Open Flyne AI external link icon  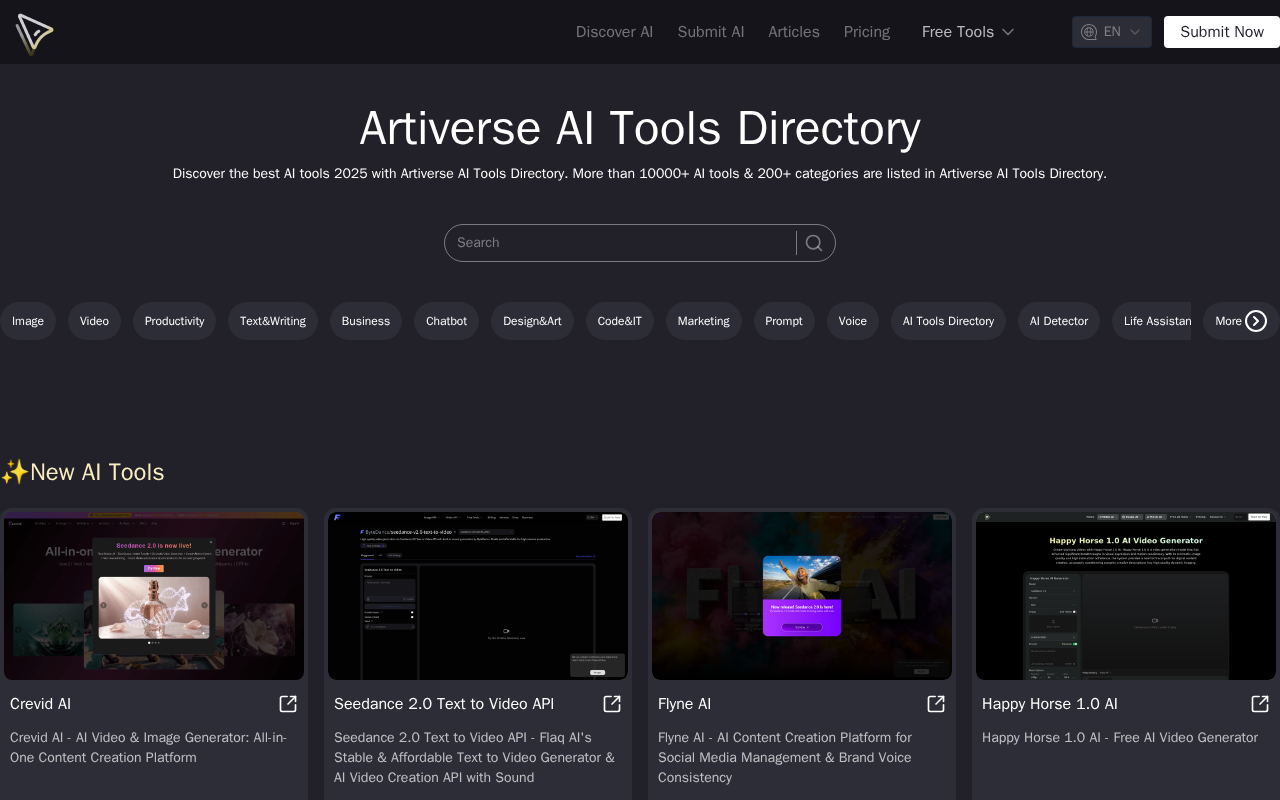click(x=936, y=704)
